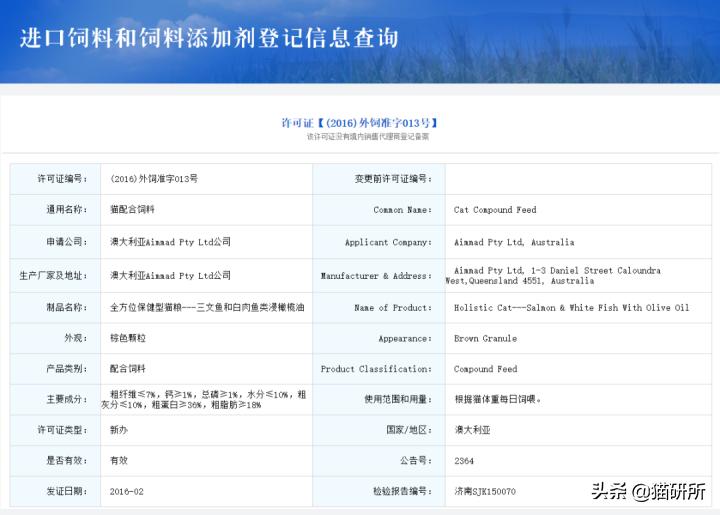Click the Name of Product label
This screenshot has height=515, width=720.
coord(393,308)
